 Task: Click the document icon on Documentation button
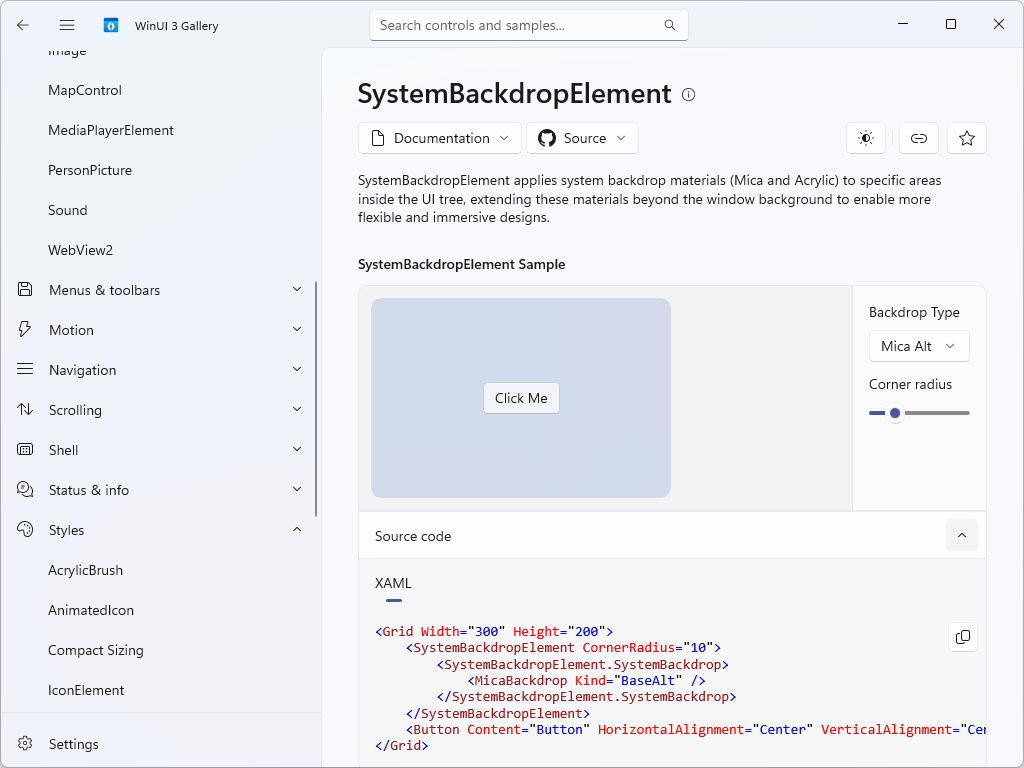(x=377, y=138)
